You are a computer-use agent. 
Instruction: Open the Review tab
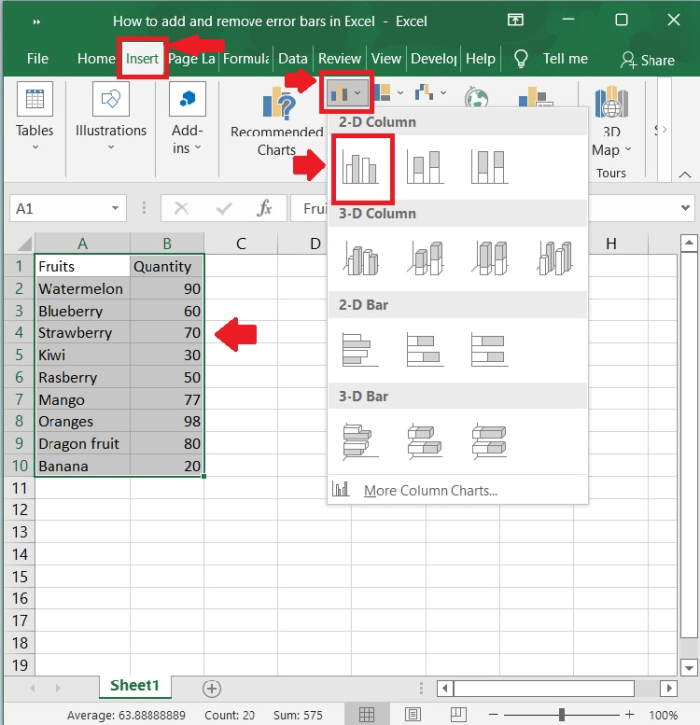[339, 59]
